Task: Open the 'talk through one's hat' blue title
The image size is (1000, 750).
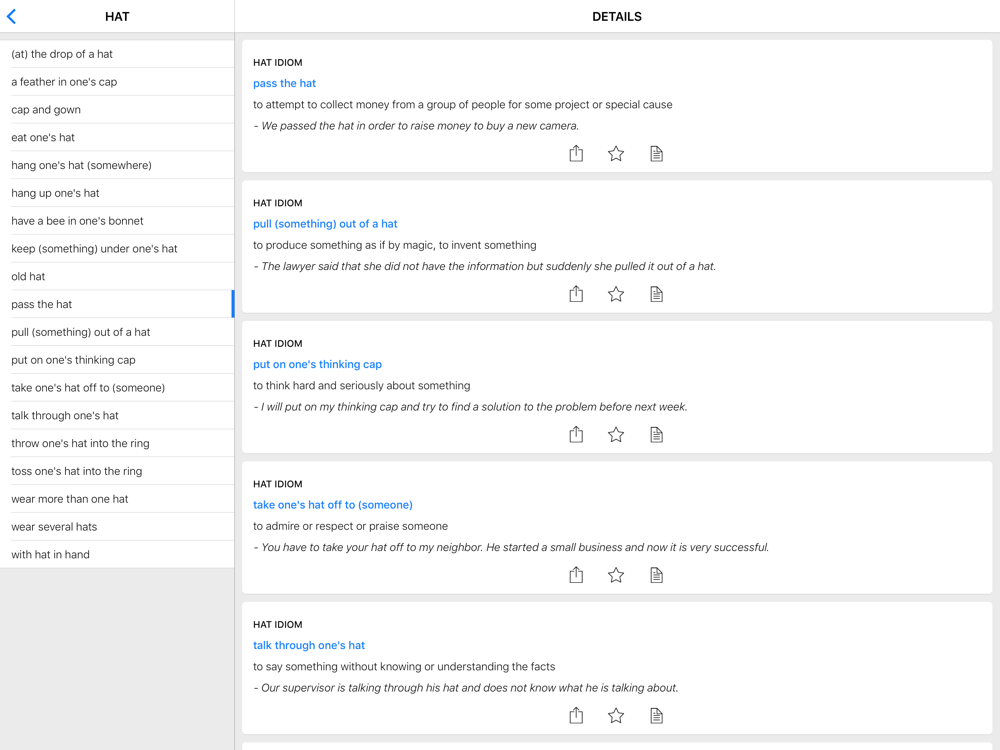Action: [x=309, y=645]
